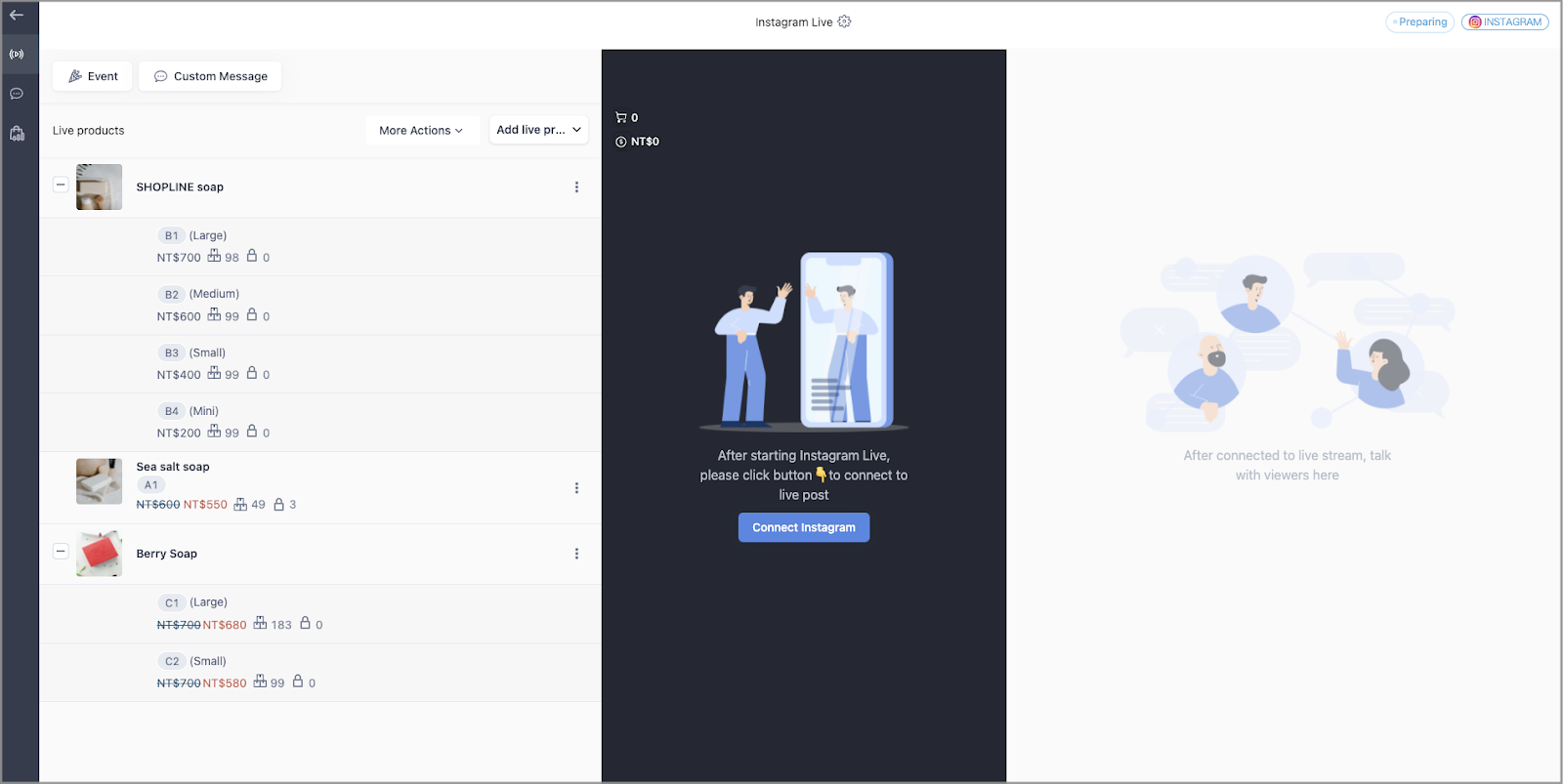The height and width of the screenshot is (784, 1563).
Task: Collapse Berry Soap variations
Action: (x=61, y=551)
